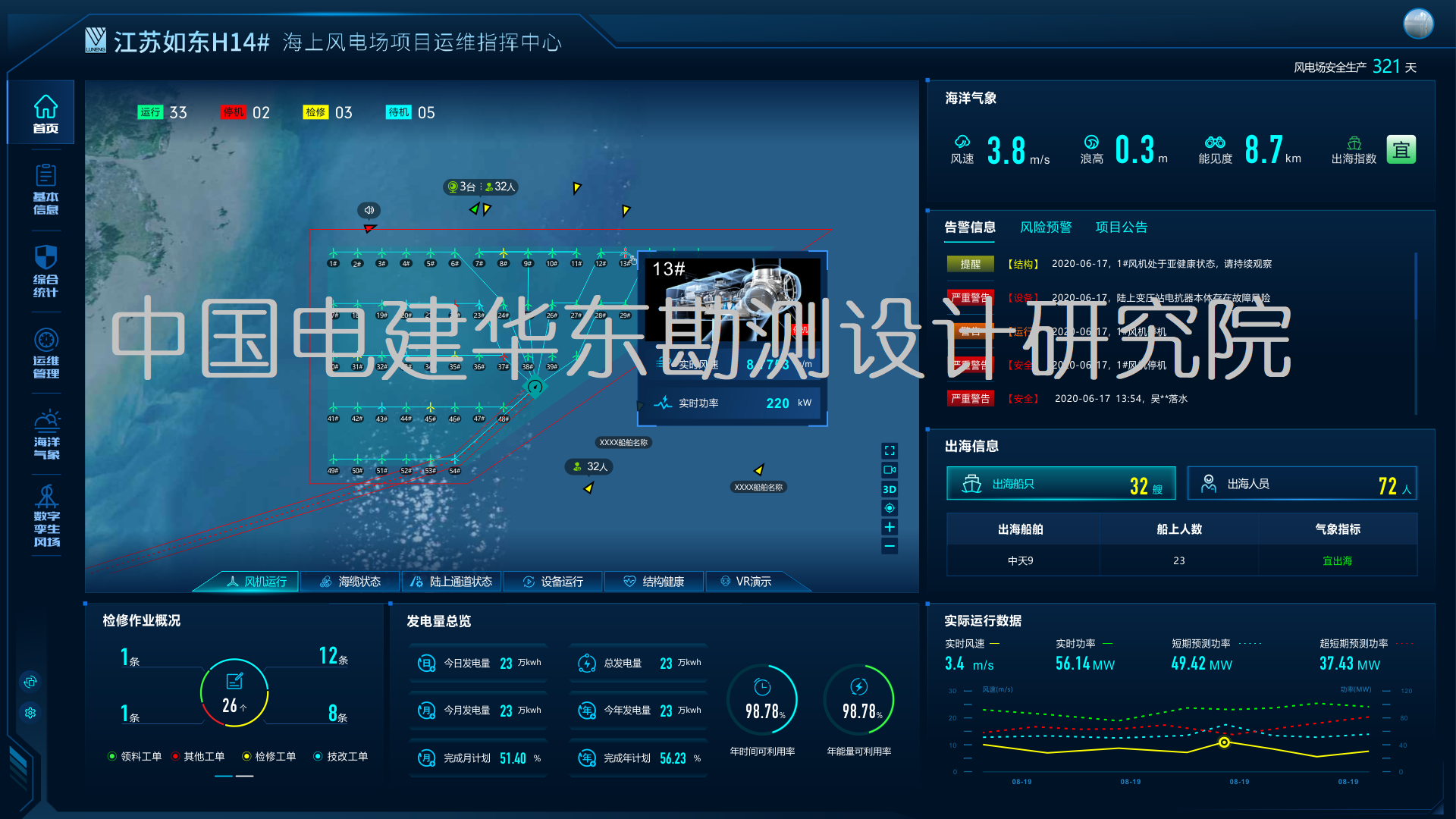Select the 海缆状态 map mode
The height and width of the screenshot is (819, 1456).
(x=350, y=582)
